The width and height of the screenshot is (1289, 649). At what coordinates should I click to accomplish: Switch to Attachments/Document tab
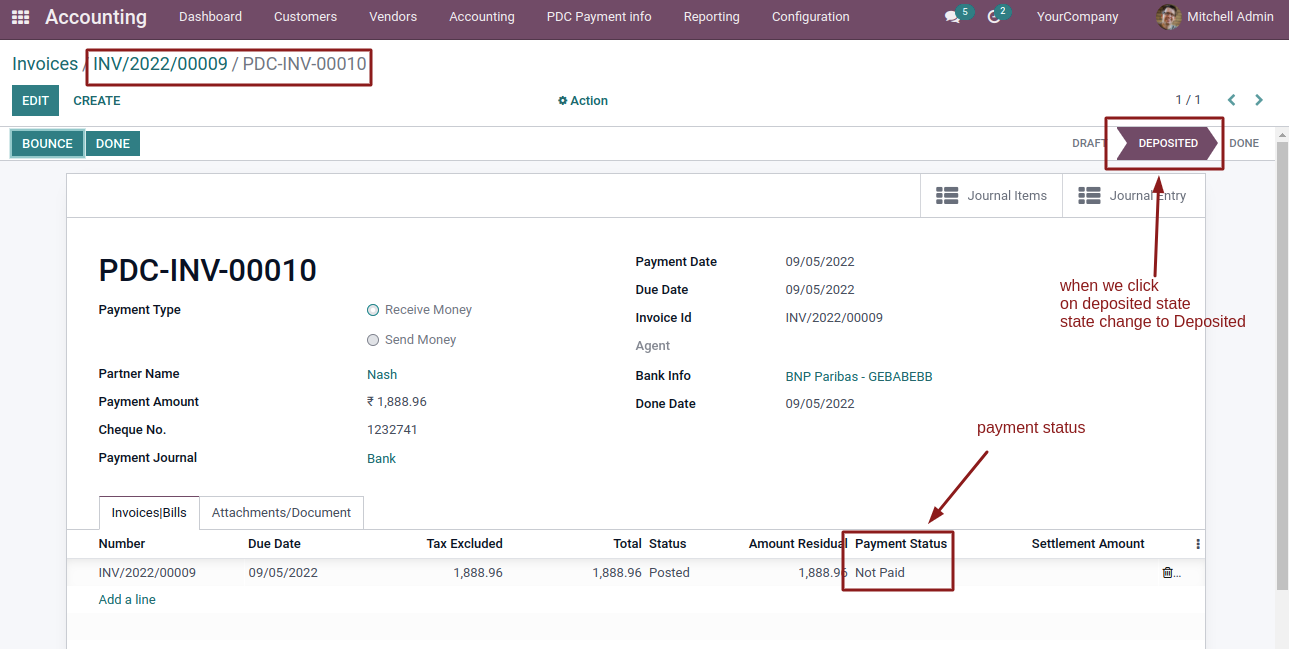pyautogui.click(x=281, y=512)
